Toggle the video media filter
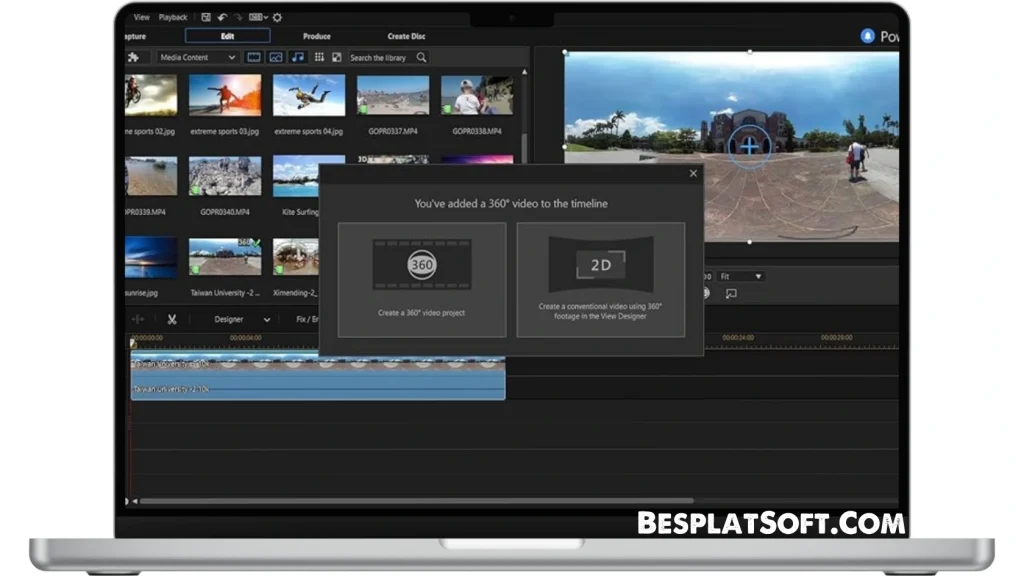The image size is (1024, 576). pyautogui.click(x=254, y=58)
